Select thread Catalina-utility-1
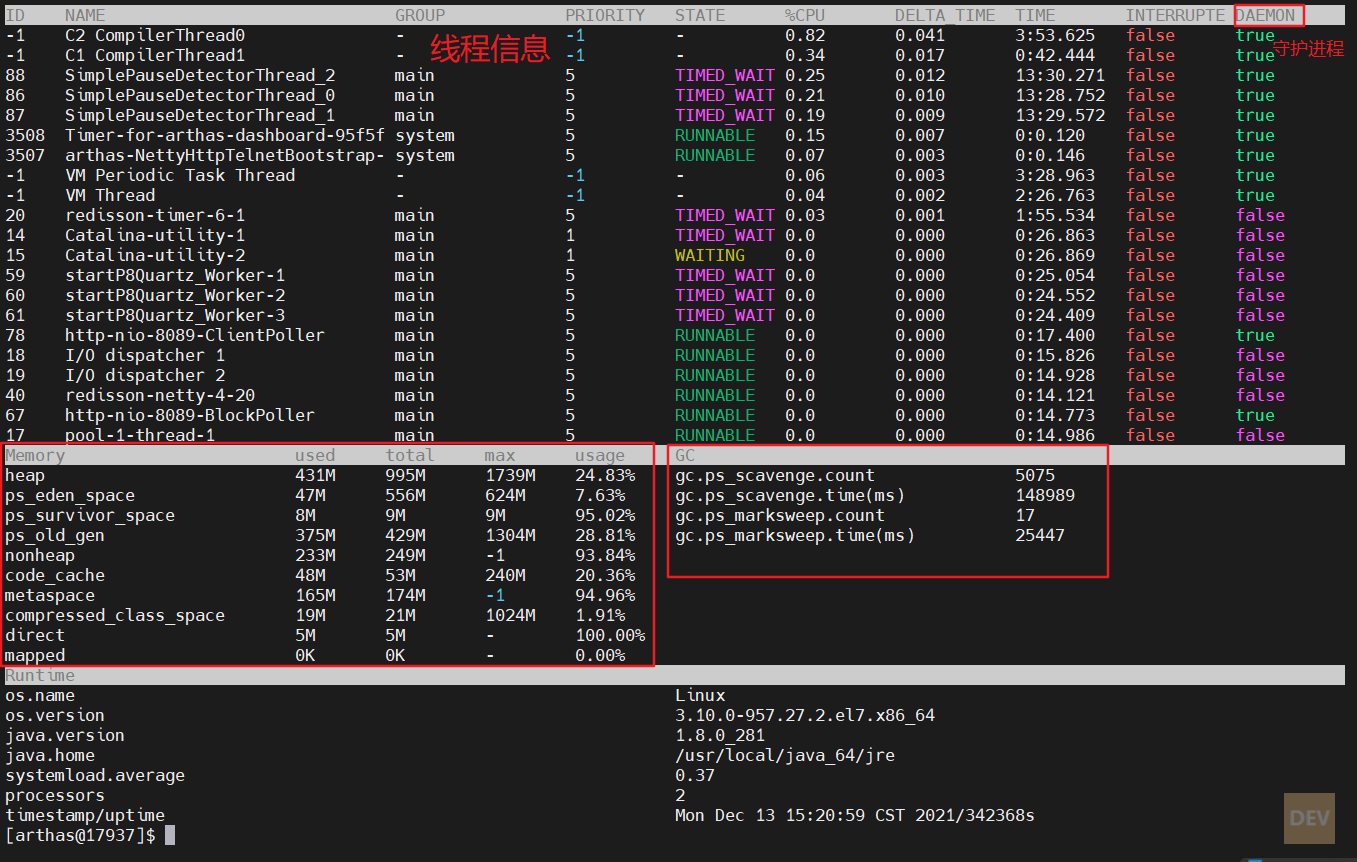 pos(155,235)
